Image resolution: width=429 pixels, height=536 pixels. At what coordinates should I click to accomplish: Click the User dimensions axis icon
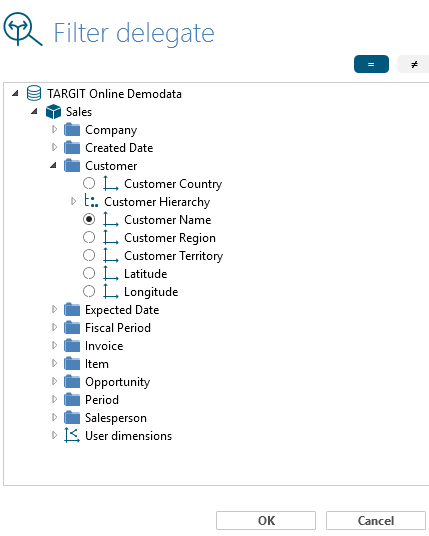72,436
